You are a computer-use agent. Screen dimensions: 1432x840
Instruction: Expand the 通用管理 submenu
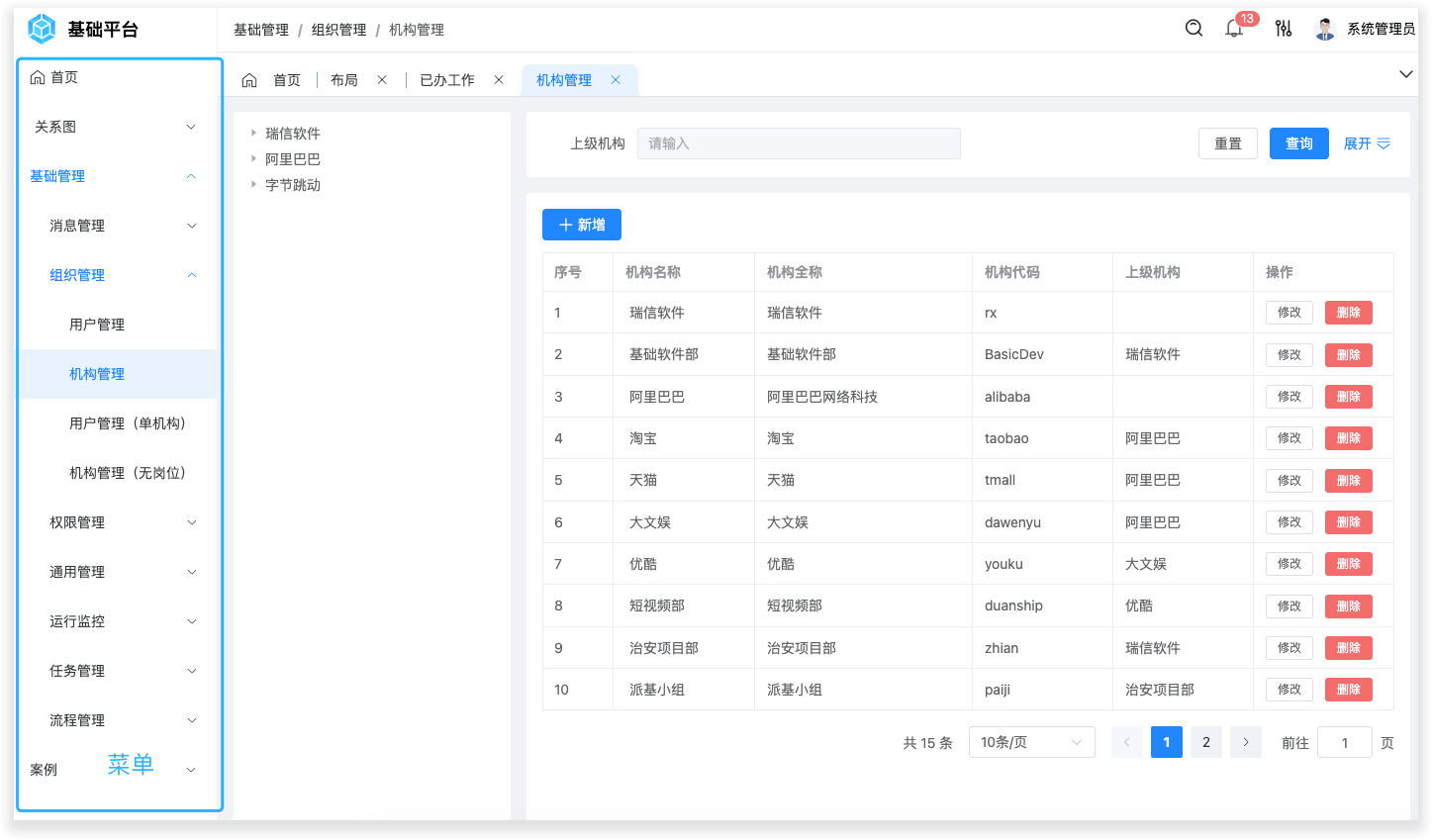(x=117, y=572)
